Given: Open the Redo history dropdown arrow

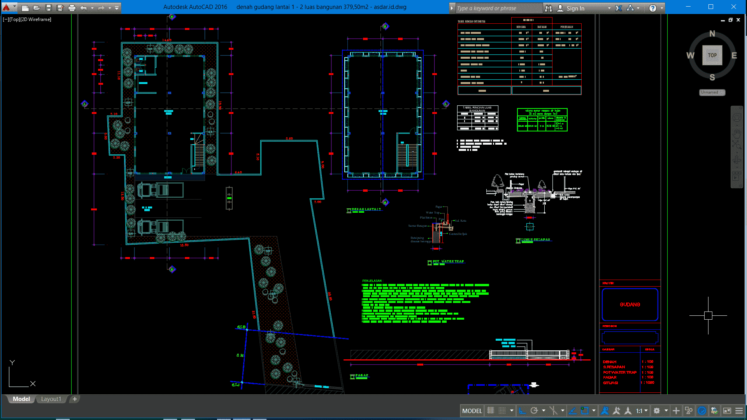Looking at the screenshot, I should tap(109, 8).
